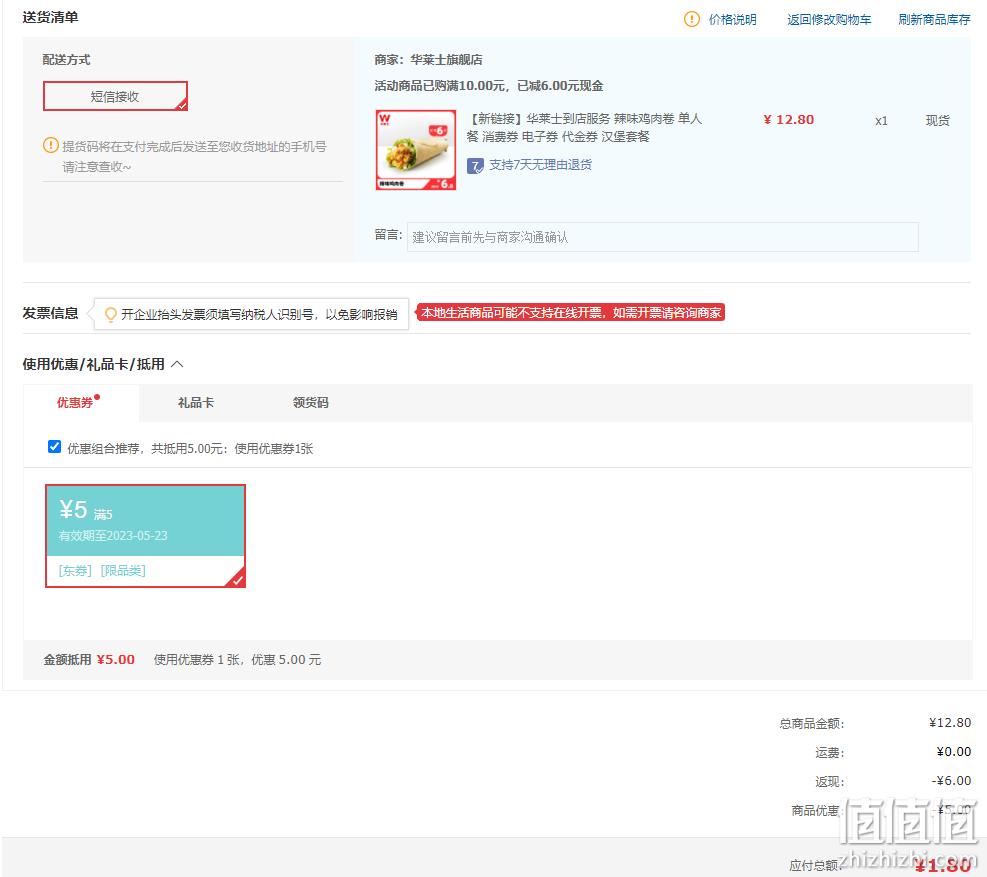Click the price explanation warning icon
Viewport: 987px width, 877px height.
691,20
